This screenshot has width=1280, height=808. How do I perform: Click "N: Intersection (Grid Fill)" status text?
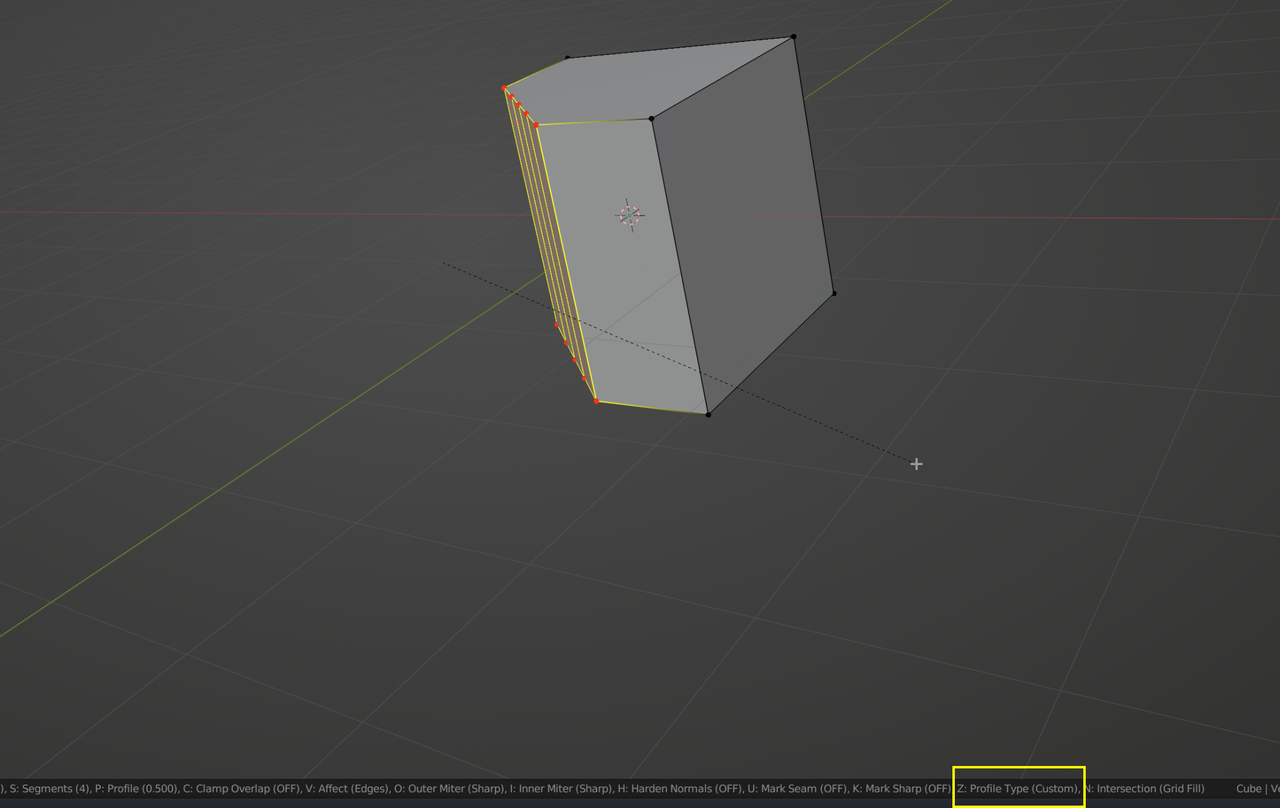coord(1144,789)
